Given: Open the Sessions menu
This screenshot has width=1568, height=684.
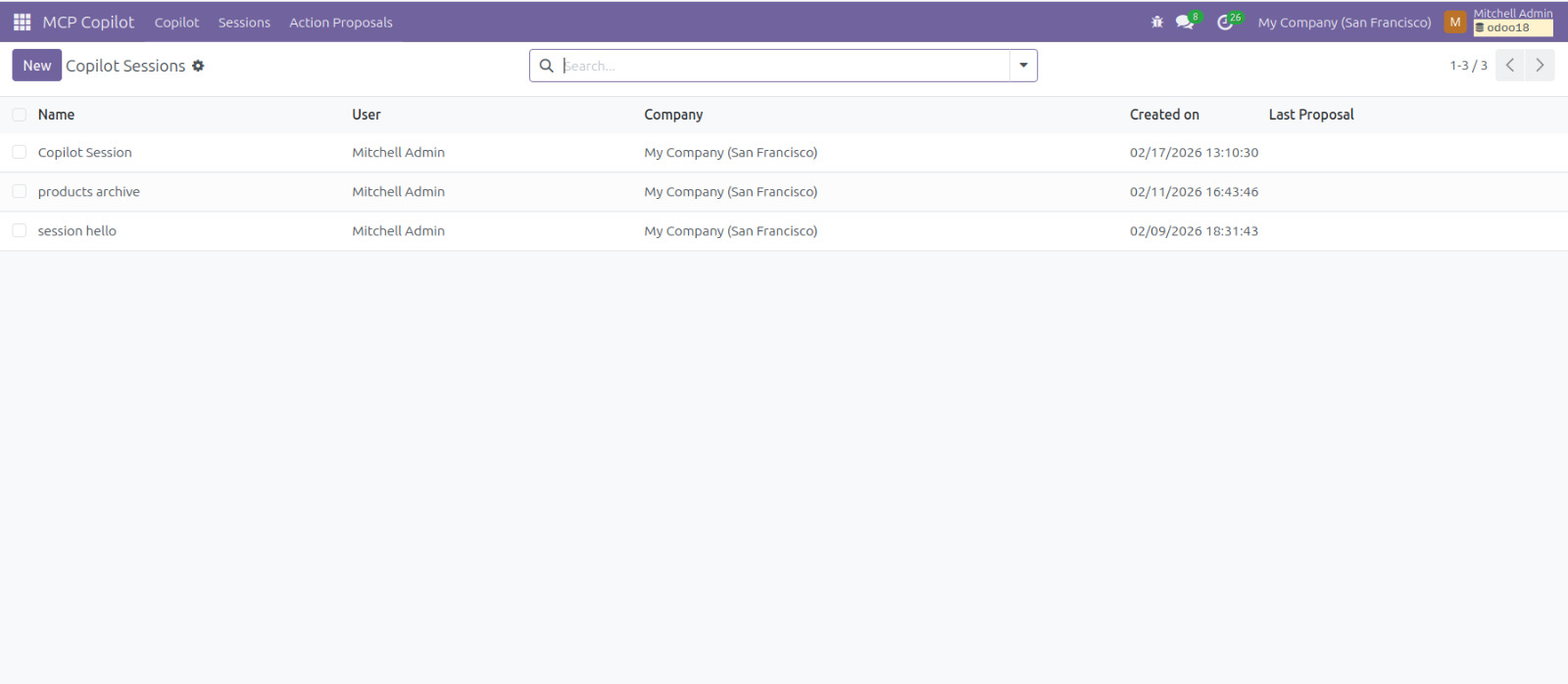Looking at the screenshot, I should [244, 22].
